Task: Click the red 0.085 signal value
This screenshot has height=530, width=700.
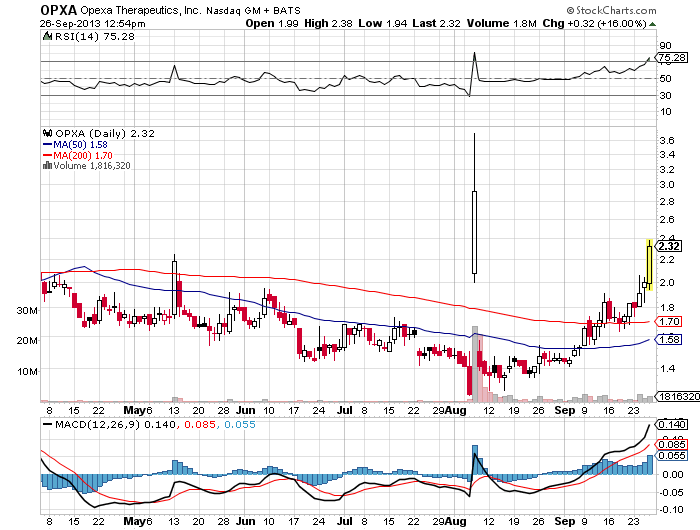Action: tap(200, 425)
